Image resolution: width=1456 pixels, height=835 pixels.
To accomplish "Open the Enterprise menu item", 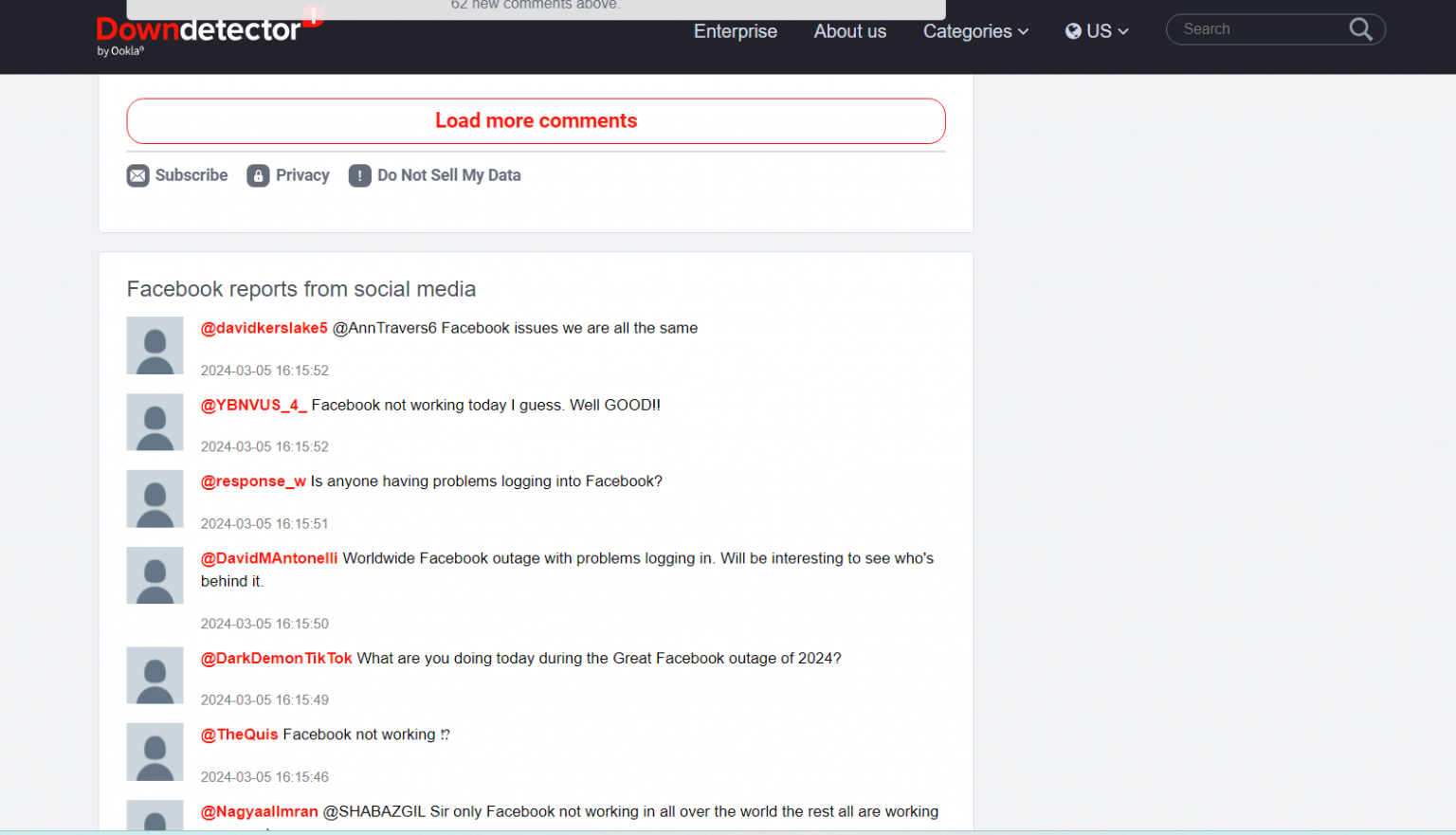I will (x=735, y=31).
